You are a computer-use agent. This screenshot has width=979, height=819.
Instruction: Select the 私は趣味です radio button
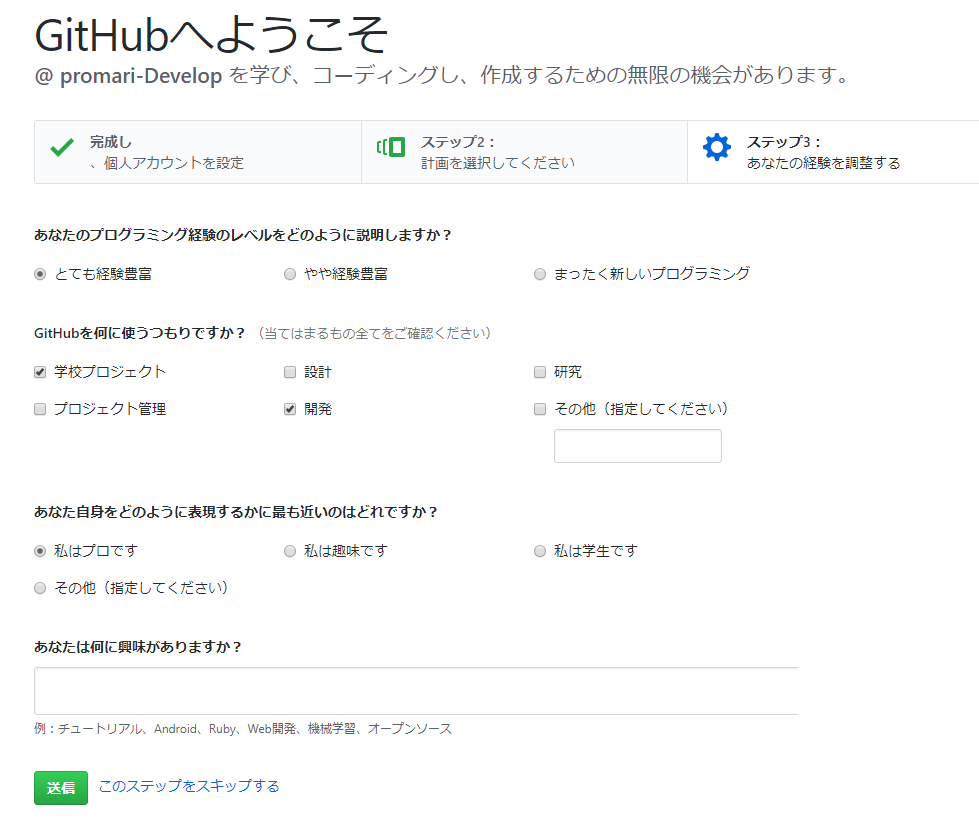coord(290,551)
